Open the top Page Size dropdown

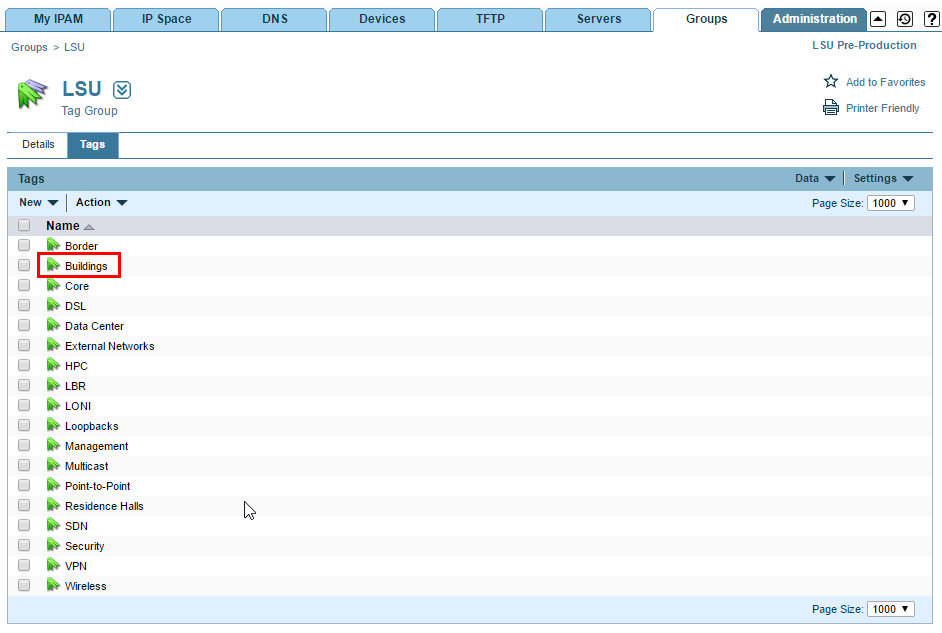coord(891,203)
